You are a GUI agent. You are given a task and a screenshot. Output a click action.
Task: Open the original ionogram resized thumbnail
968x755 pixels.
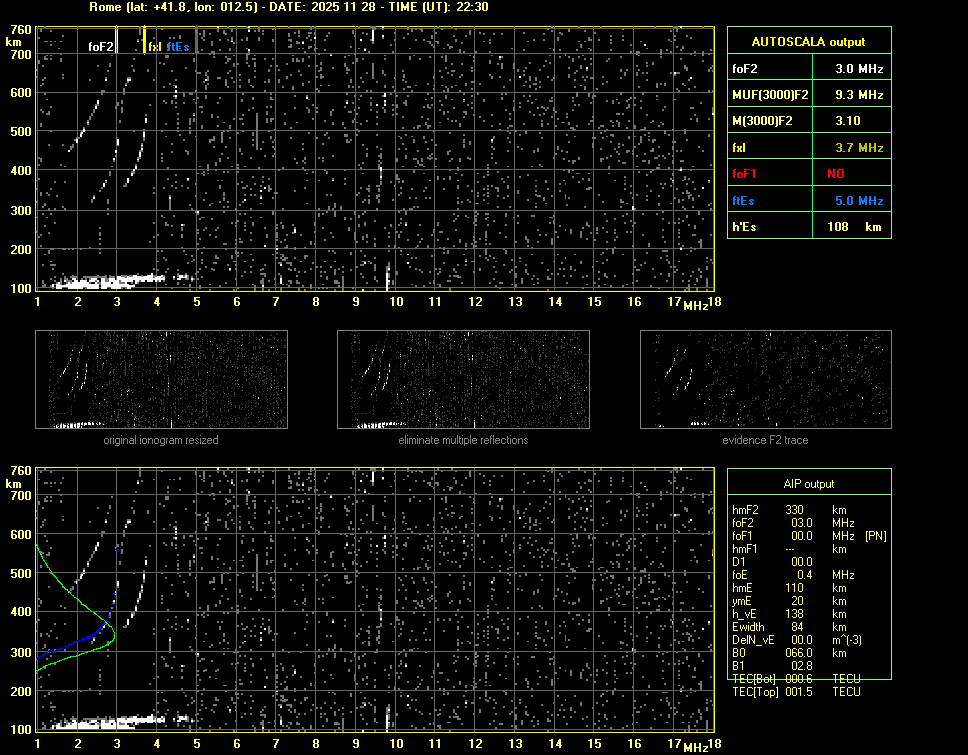point(161,379)
